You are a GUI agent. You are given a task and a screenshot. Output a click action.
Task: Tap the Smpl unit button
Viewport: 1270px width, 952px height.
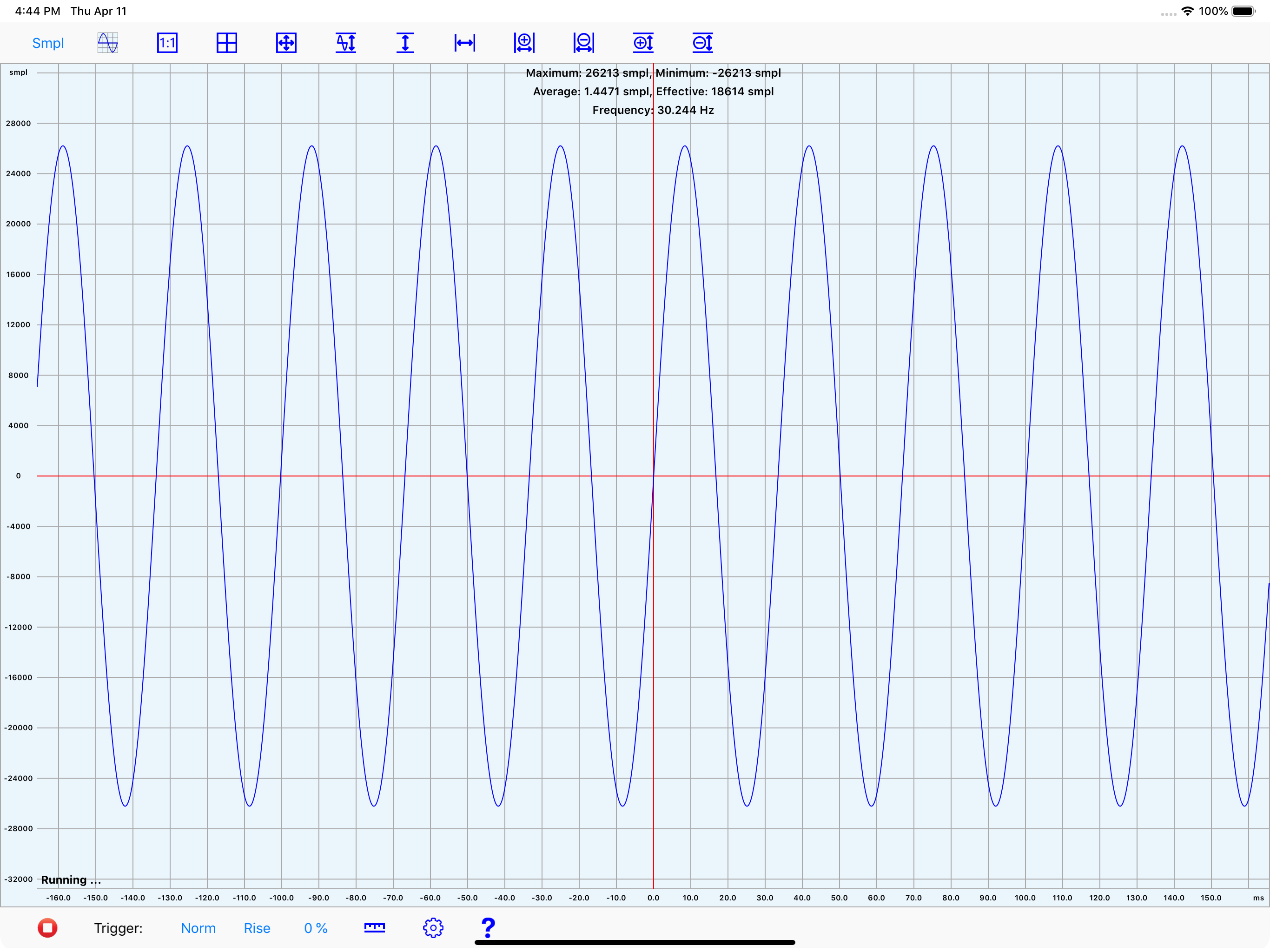(x=48, y=43)
